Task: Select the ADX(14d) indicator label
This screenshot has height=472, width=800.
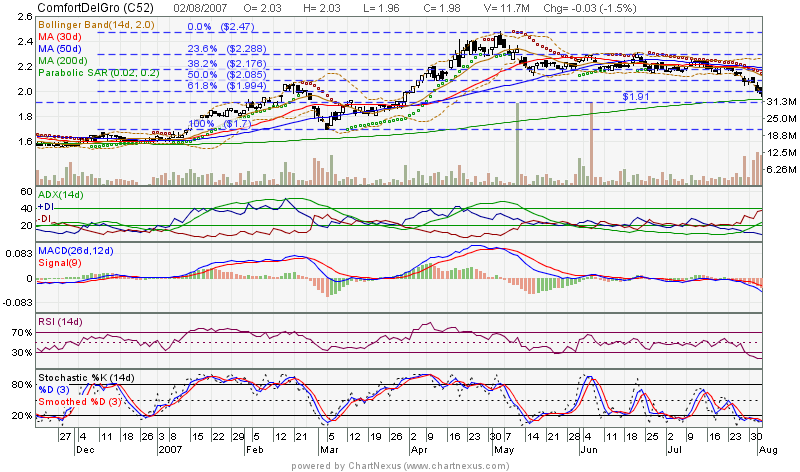Action: [61, 192]
